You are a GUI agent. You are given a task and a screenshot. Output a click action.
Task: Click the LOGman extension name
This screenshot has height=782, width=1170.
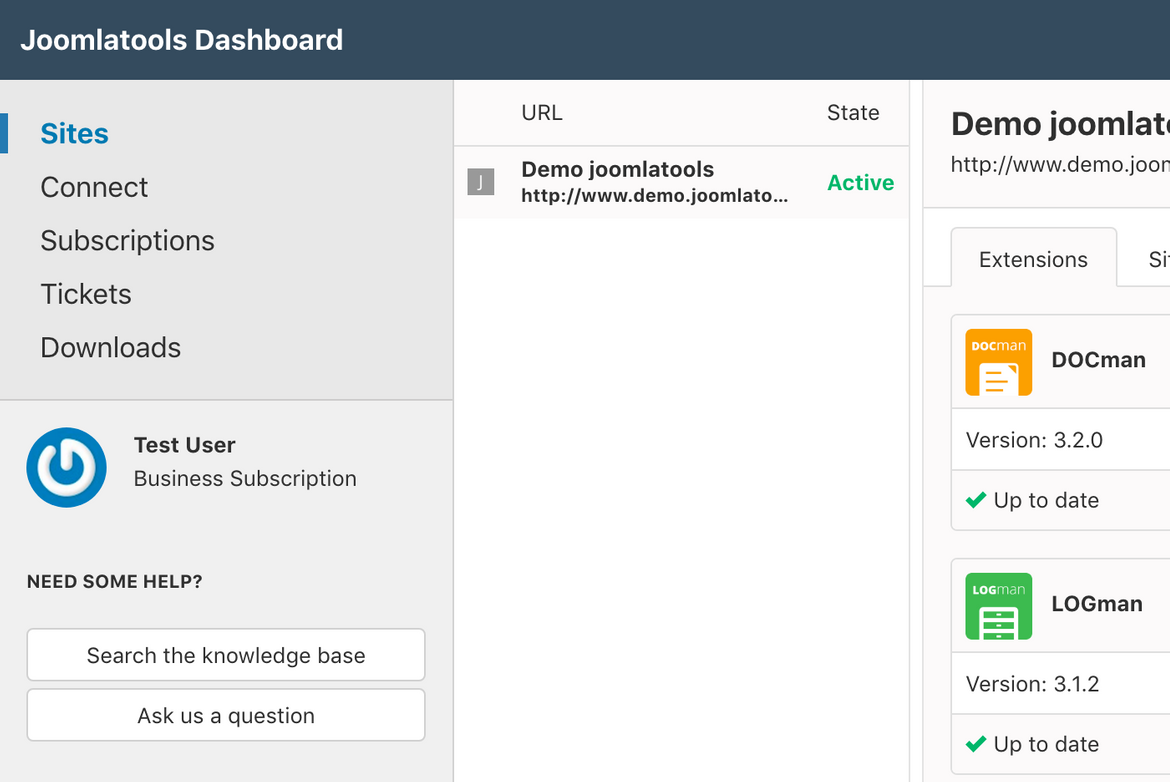tap(1097, 604)
